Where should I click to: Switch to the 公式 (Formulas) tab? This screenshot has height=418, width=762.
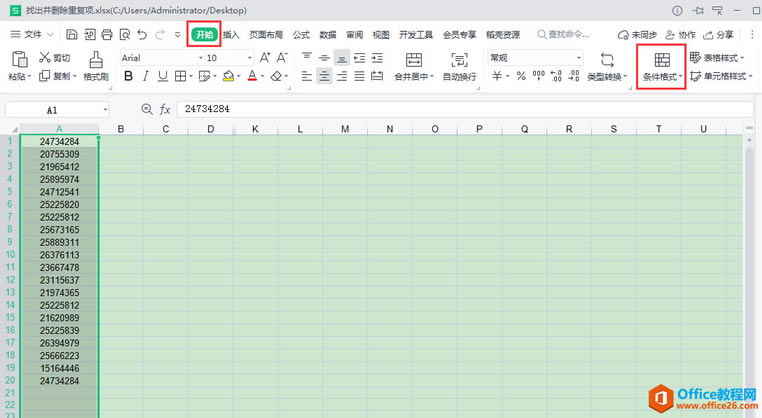coord(301,35)
